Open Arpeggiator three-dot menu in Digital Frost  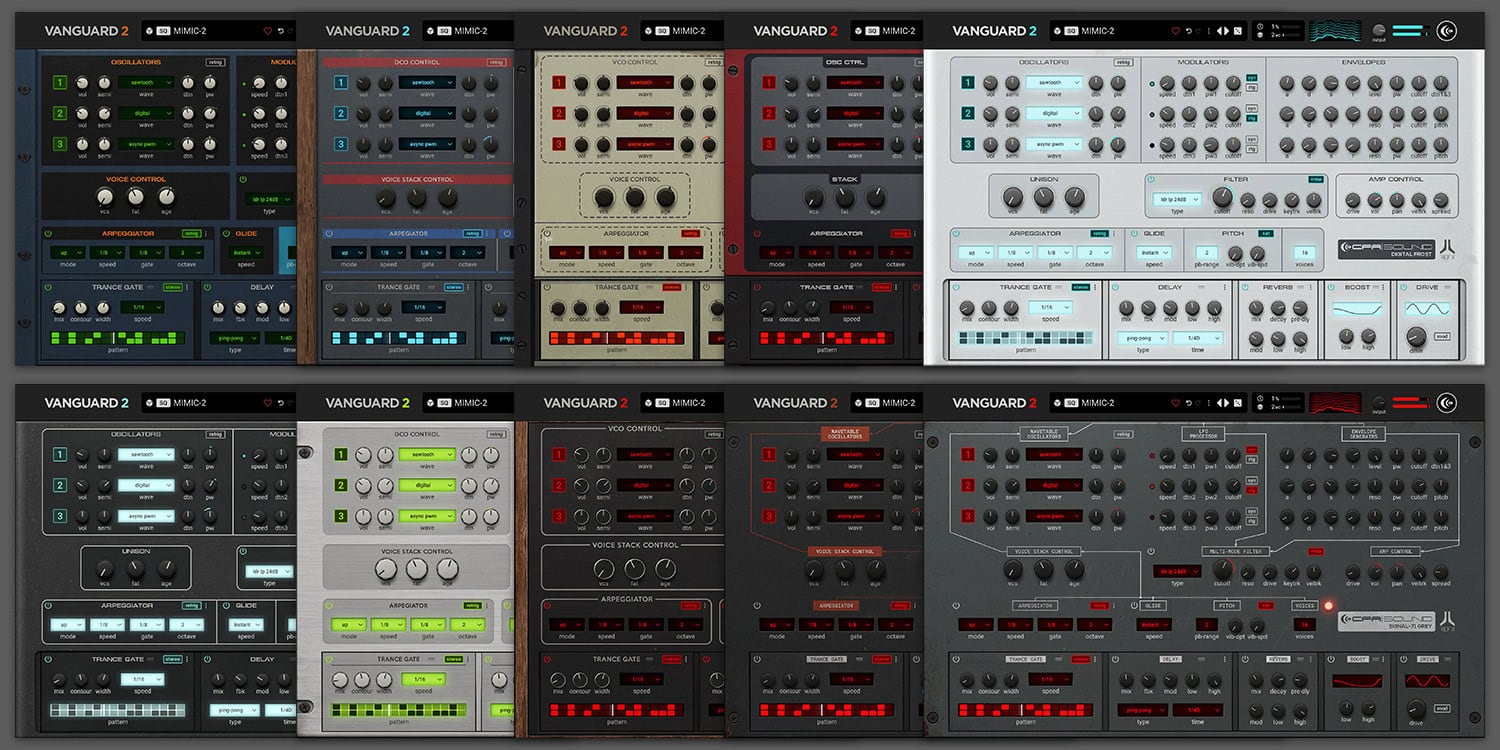point(1113,234)
